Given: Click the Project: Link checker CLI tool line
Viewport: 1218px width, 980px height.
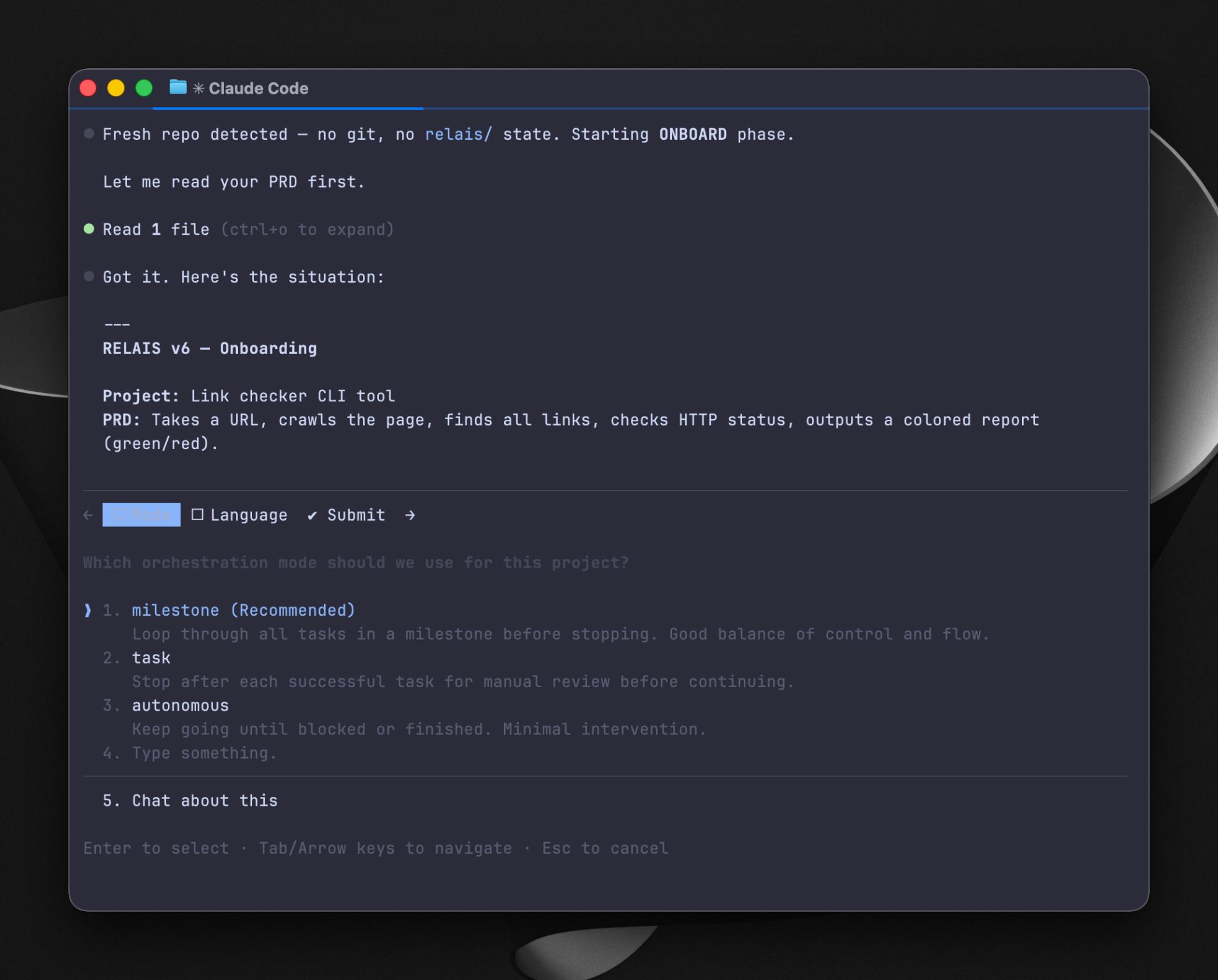Looking at the screenshot, I should 249,396.
